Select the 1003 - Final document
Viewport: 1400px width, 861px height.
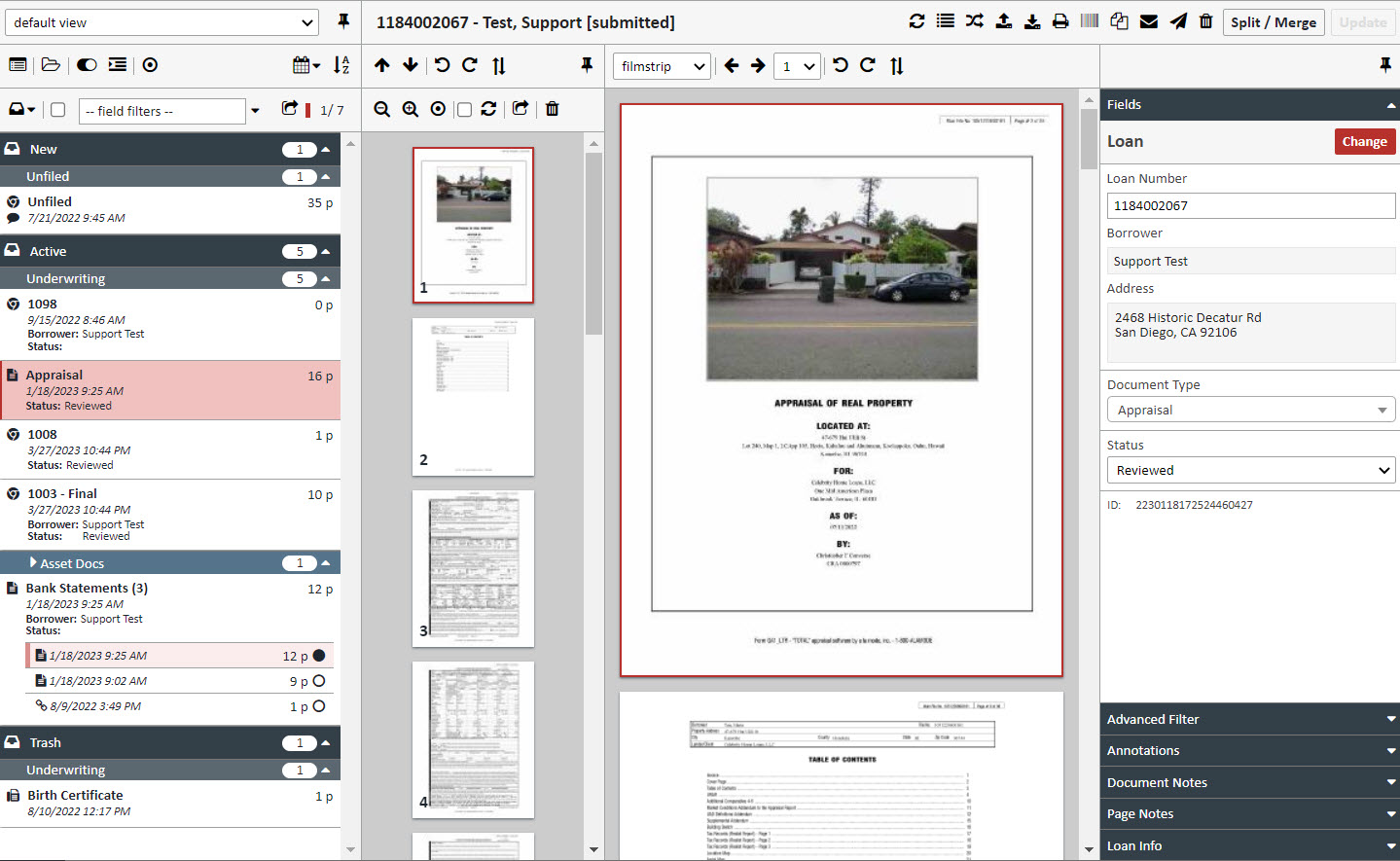point(62,494)
